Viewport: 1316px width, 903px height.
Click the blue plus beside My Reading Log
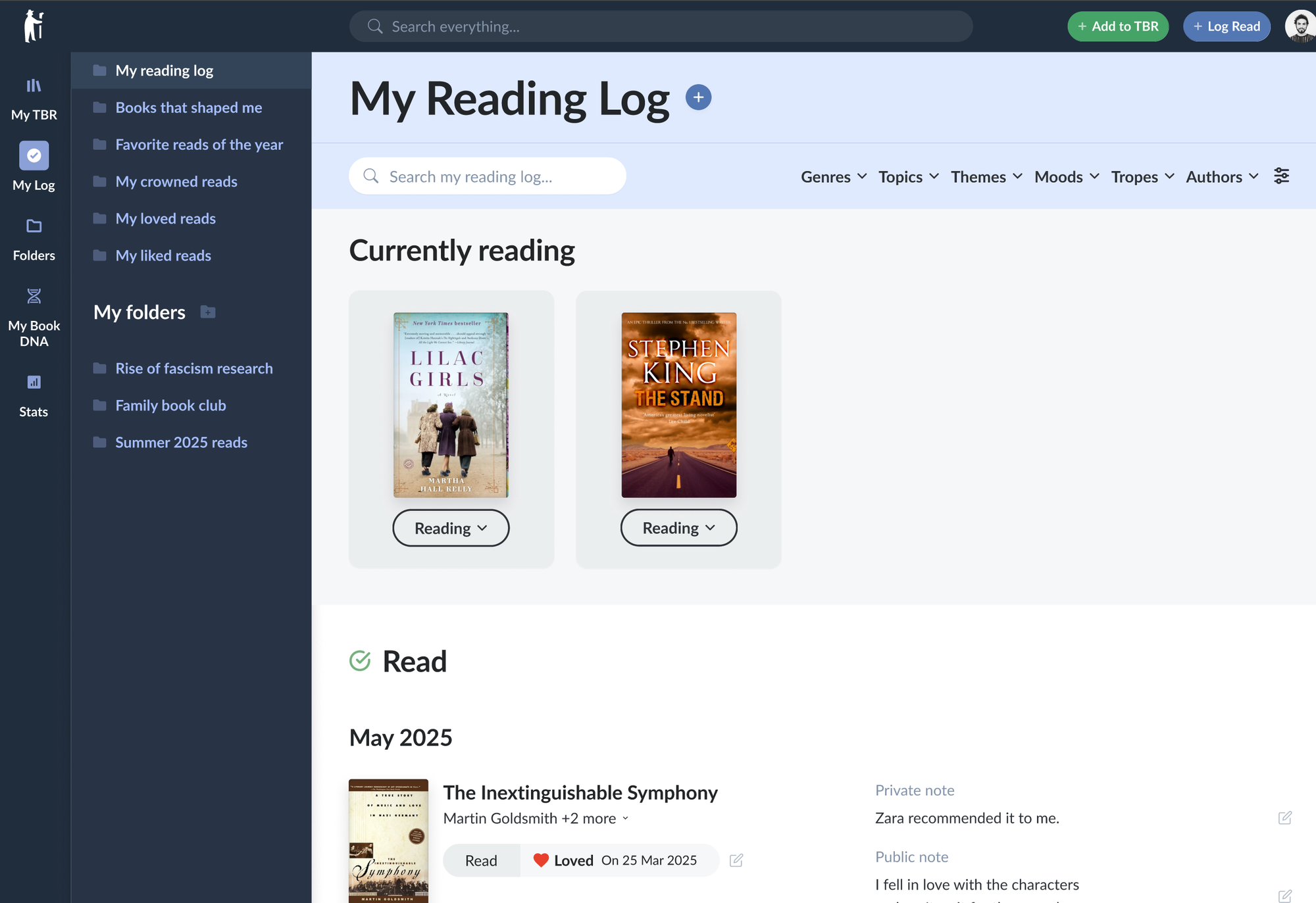tap(698, 98)
